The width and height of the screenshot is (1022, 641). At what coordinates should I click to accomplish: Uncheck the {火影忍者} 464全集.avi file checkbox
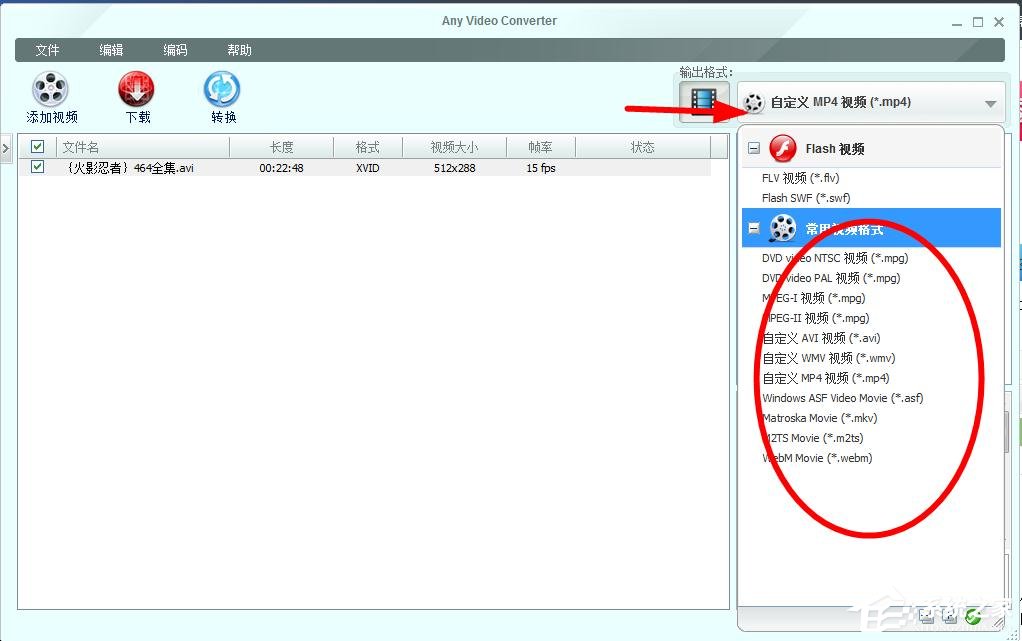[x=37, y=168]
